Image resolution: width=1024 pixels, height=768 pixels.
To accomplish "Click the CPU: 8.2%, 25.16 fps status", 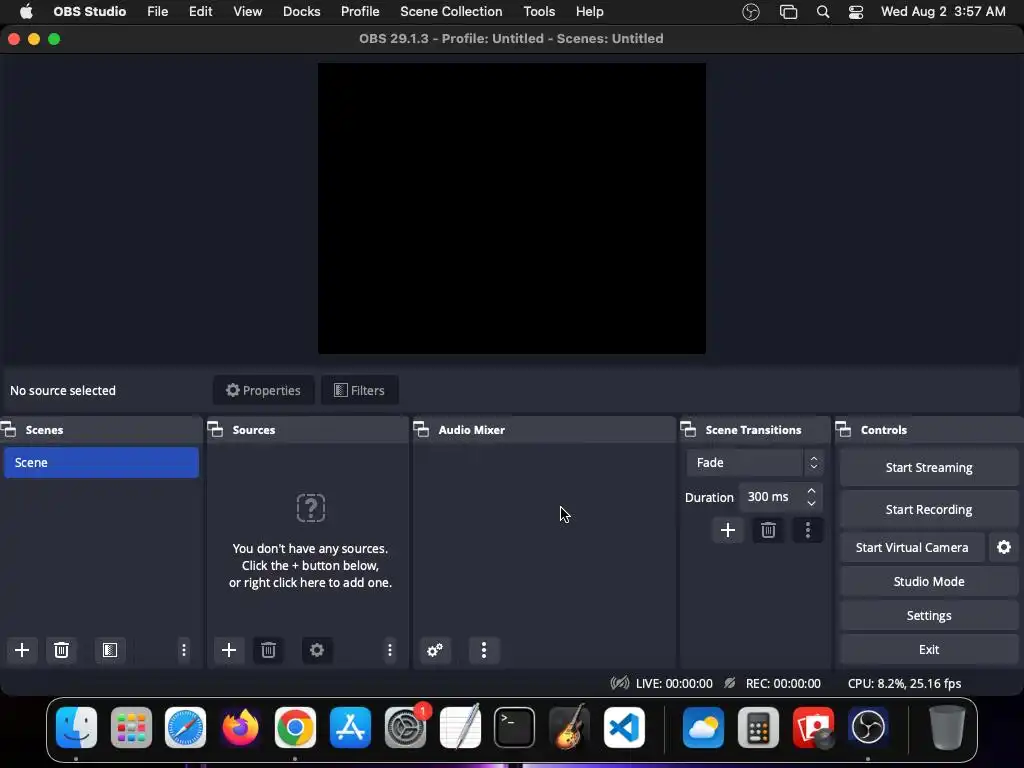I will click(904, 684).
